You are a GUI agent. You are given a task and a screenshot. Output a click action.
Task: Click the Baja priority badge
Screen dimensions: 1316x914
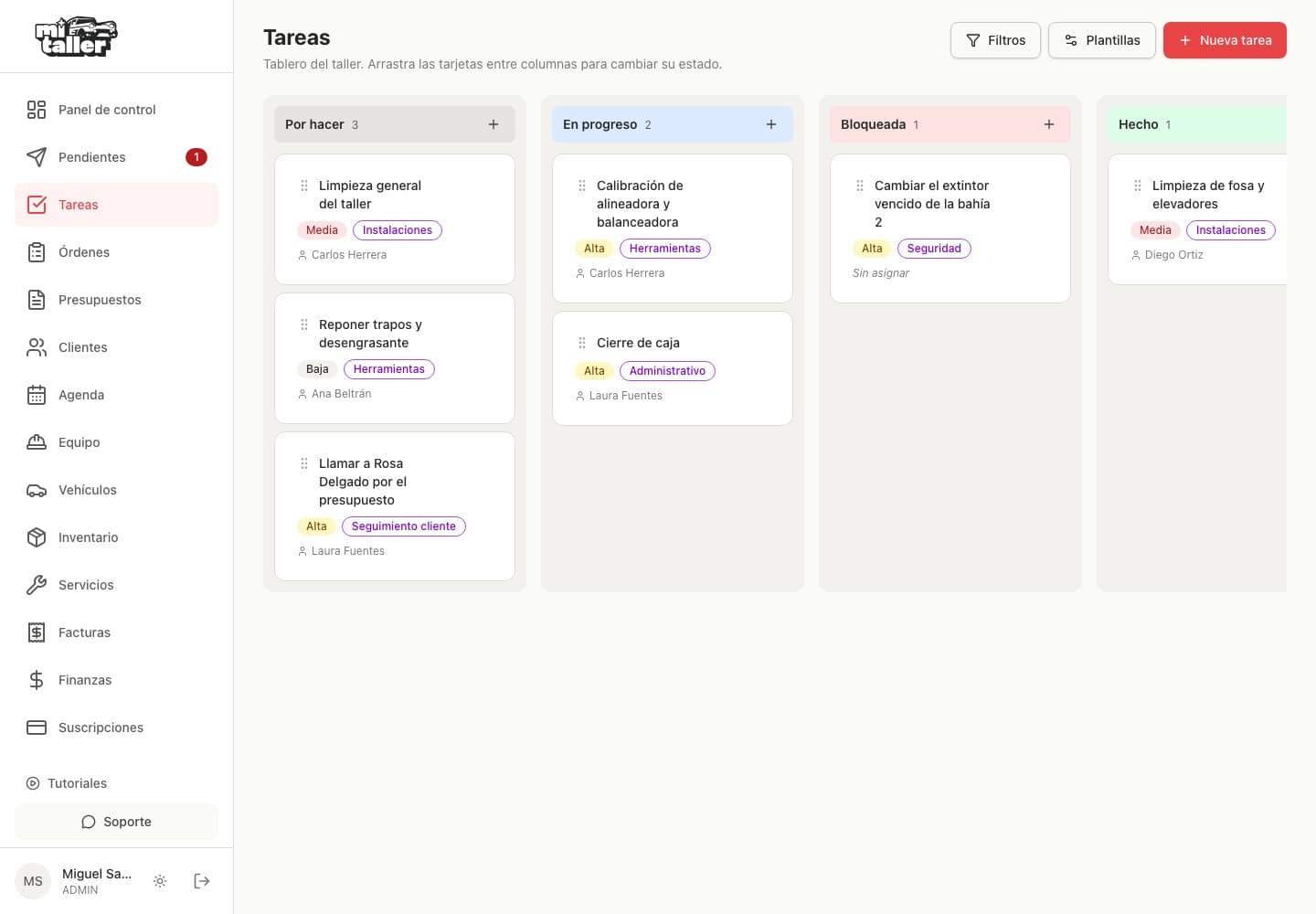(x=317, y=369)
